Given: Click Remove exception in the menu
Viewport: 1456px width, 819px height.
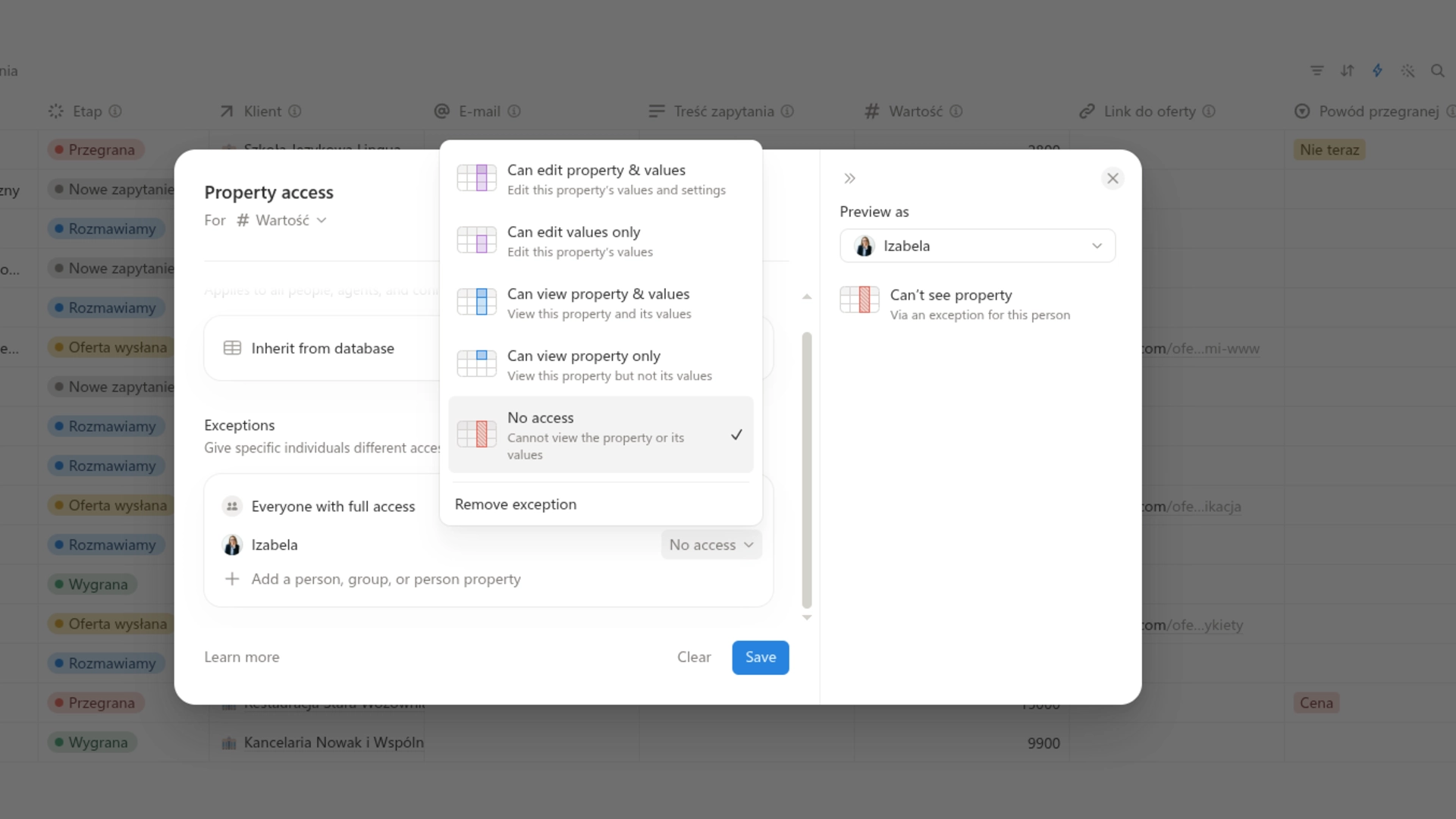Looking at the screenshot, I should coord(516,504).
